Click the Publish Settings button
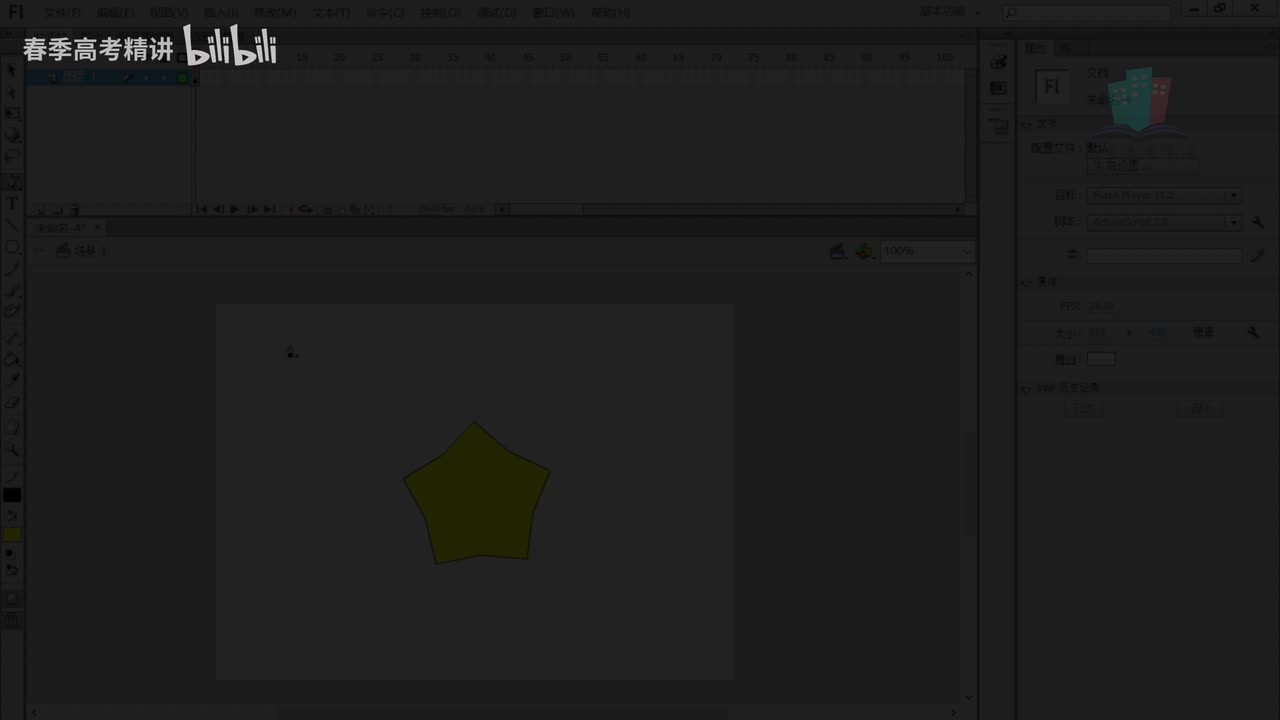Screen dimensions: 1280x720 (1142, 166)
